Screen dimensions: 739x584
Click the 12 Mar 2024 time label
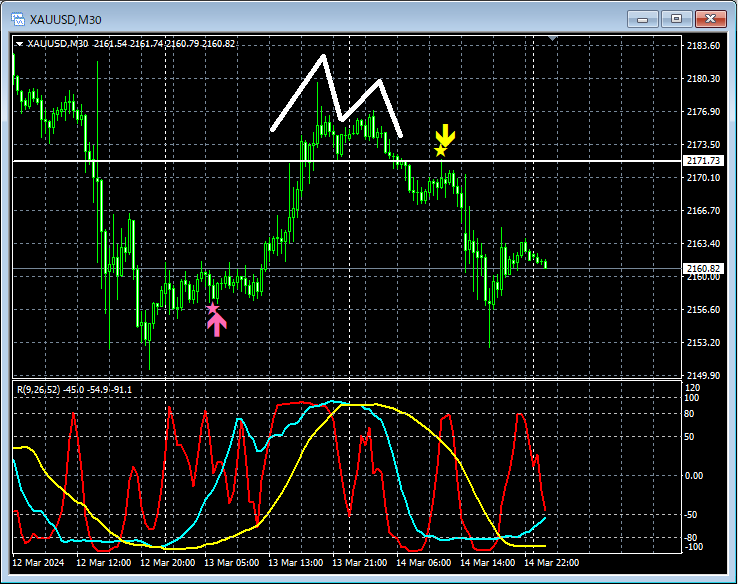click(38, 563)
